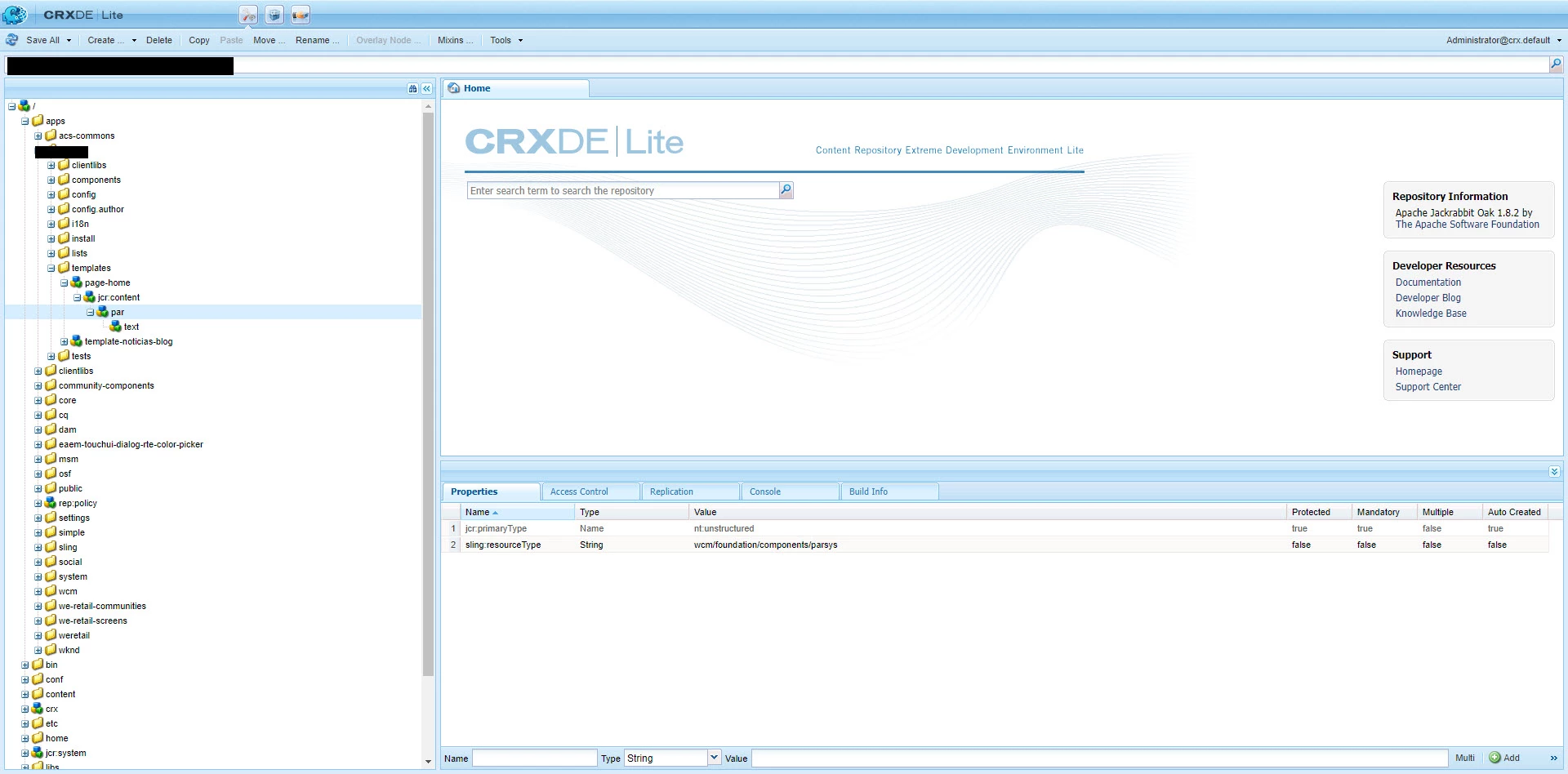
Task: Collapse the properties panel with chevron
Action: tap(1554, 472)
